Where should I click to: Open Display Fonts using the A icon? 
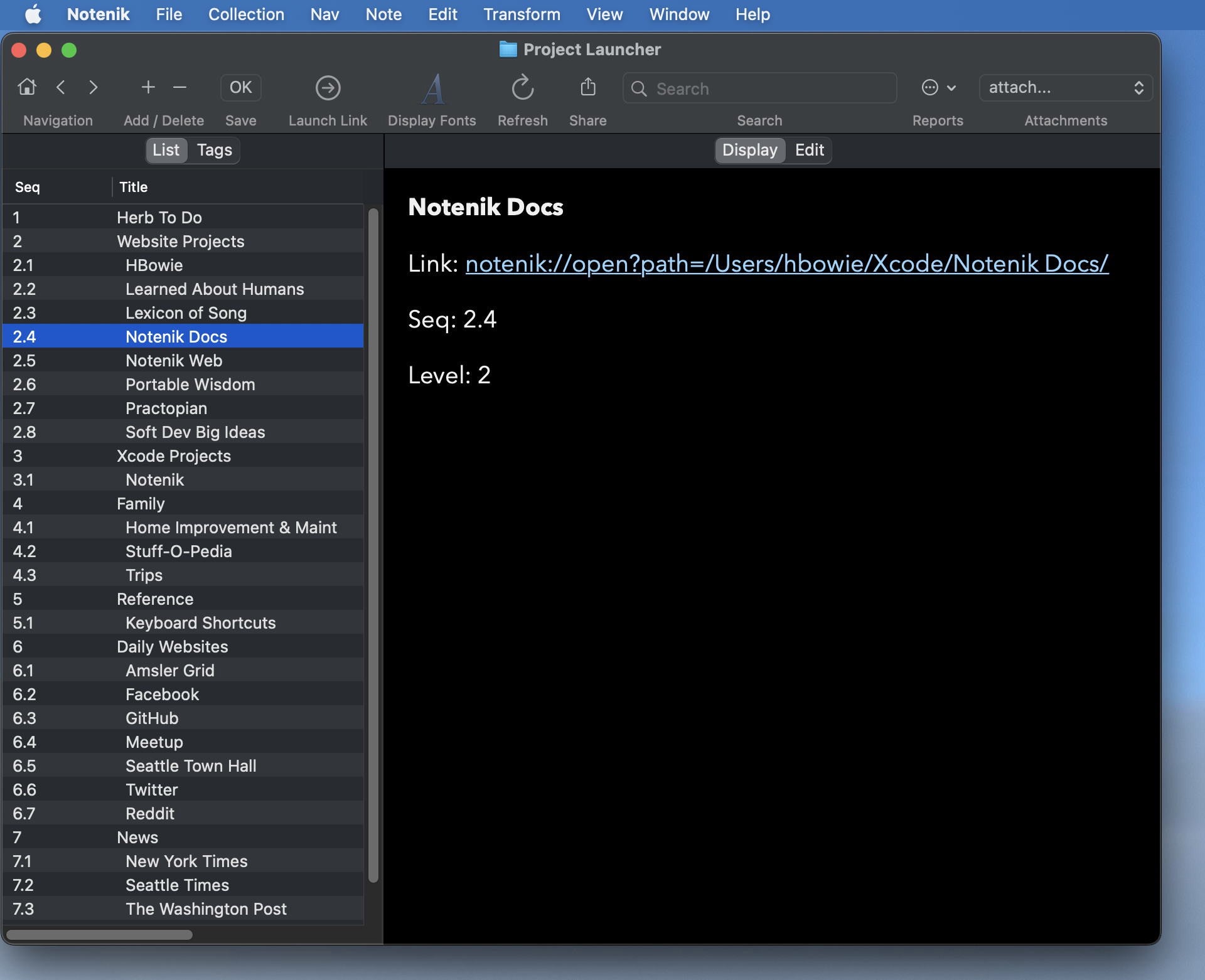(432, 87)
